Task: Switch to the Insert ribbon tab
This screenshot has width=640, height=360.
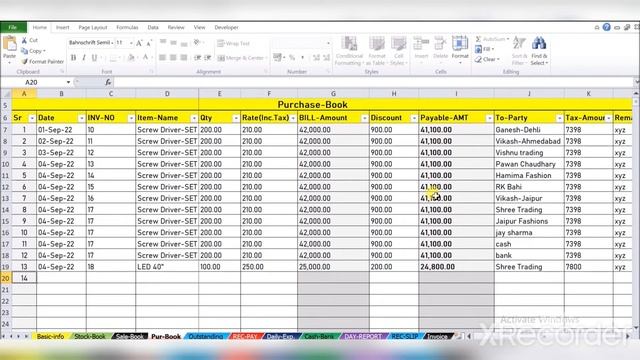Action: 62,27
